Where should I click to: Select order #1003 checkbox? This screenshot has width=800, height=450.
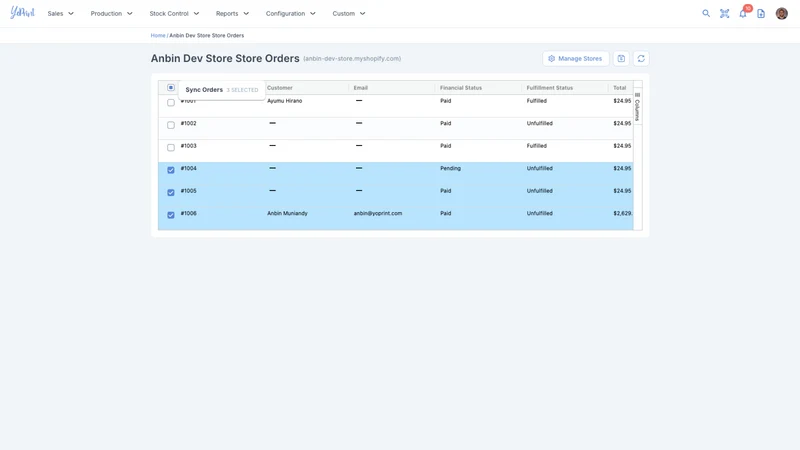tap(171, 147)
